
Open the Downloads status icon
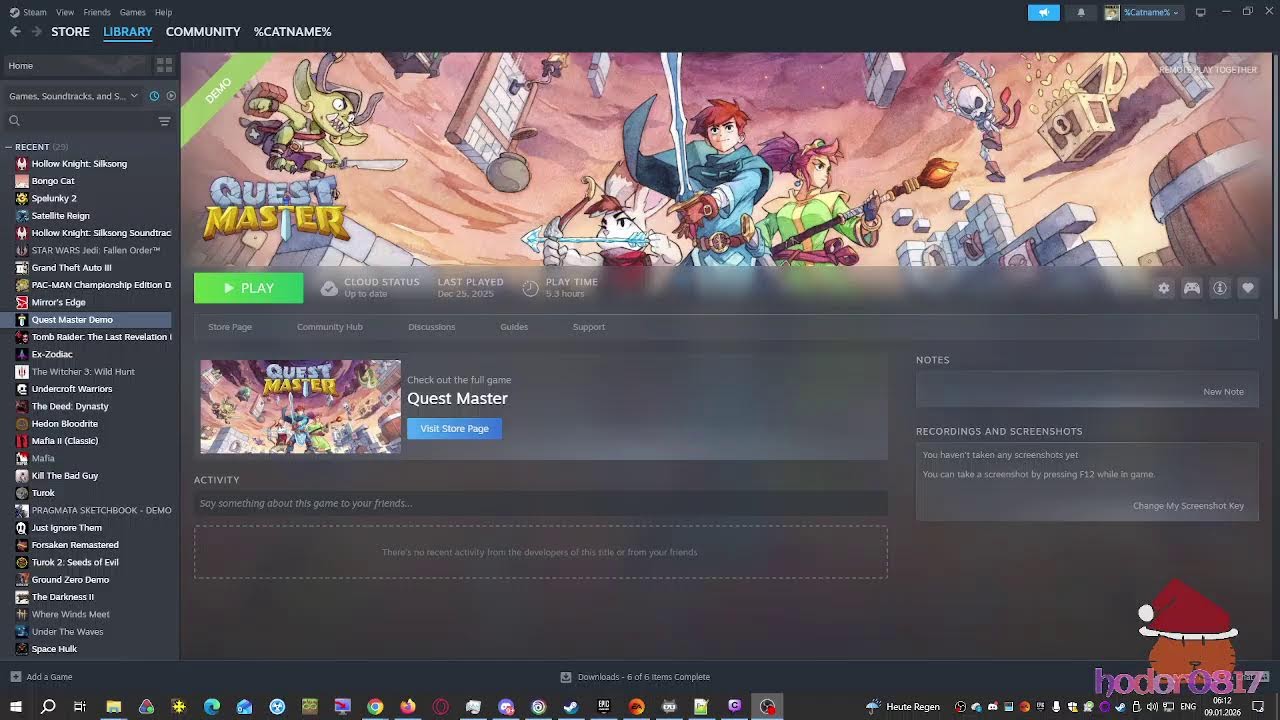click(x=566, y=677)
